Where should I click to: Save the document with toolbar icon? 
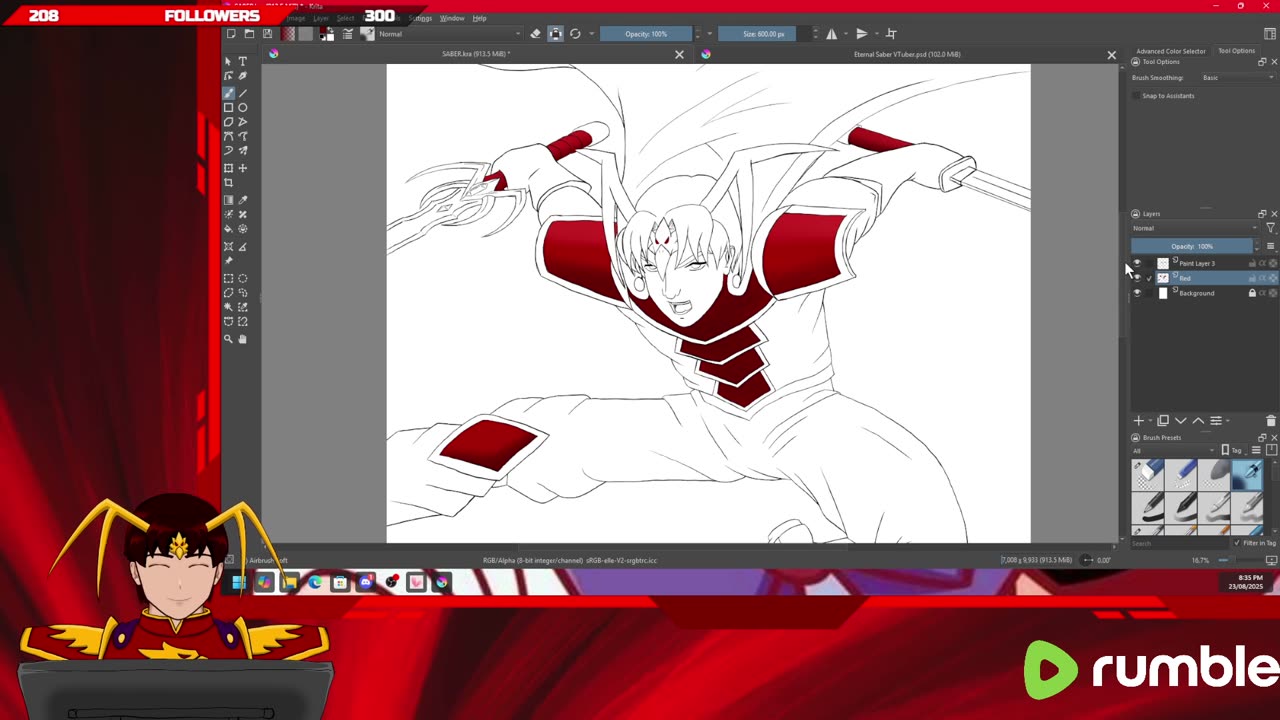[267, 34]
